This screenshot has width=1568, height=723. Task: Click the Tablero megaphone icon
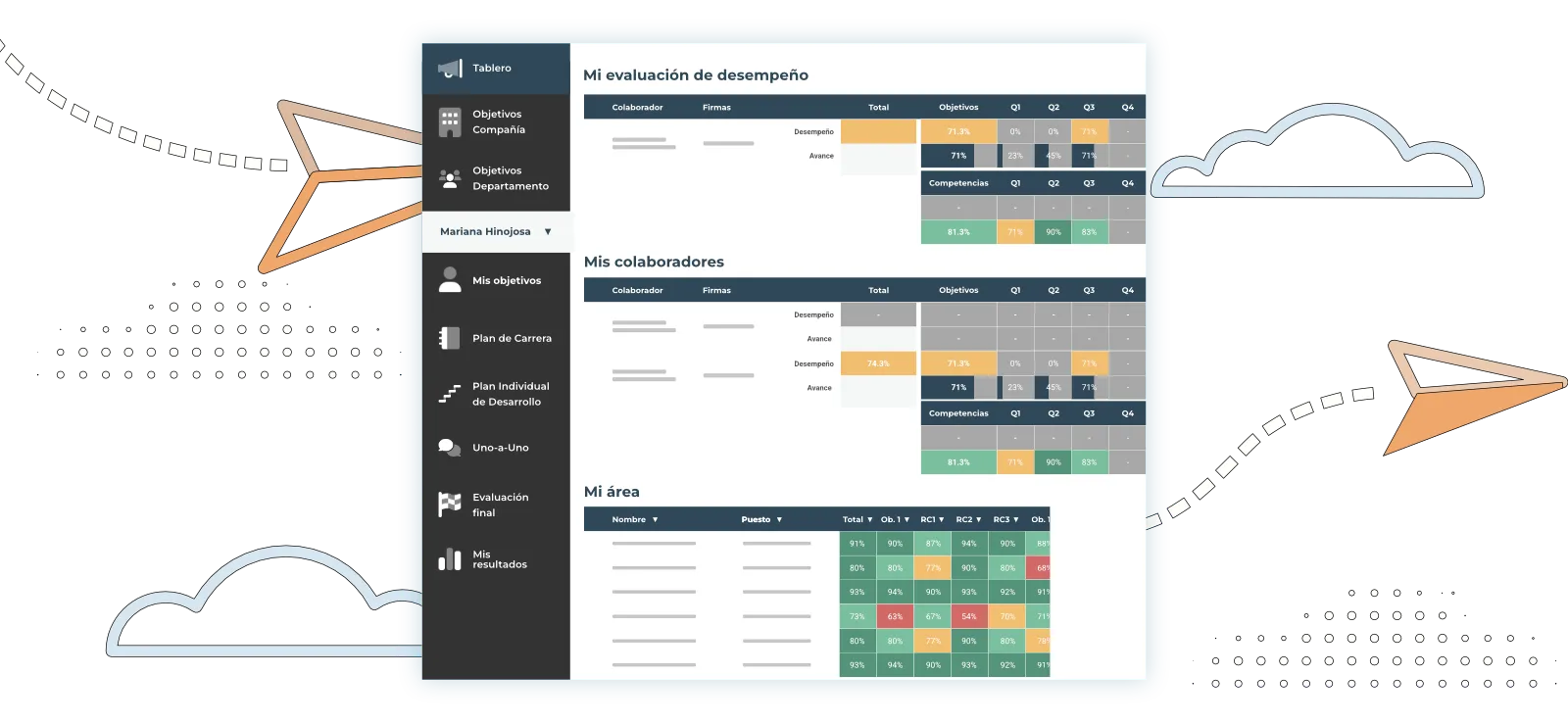tap(450, 69)
